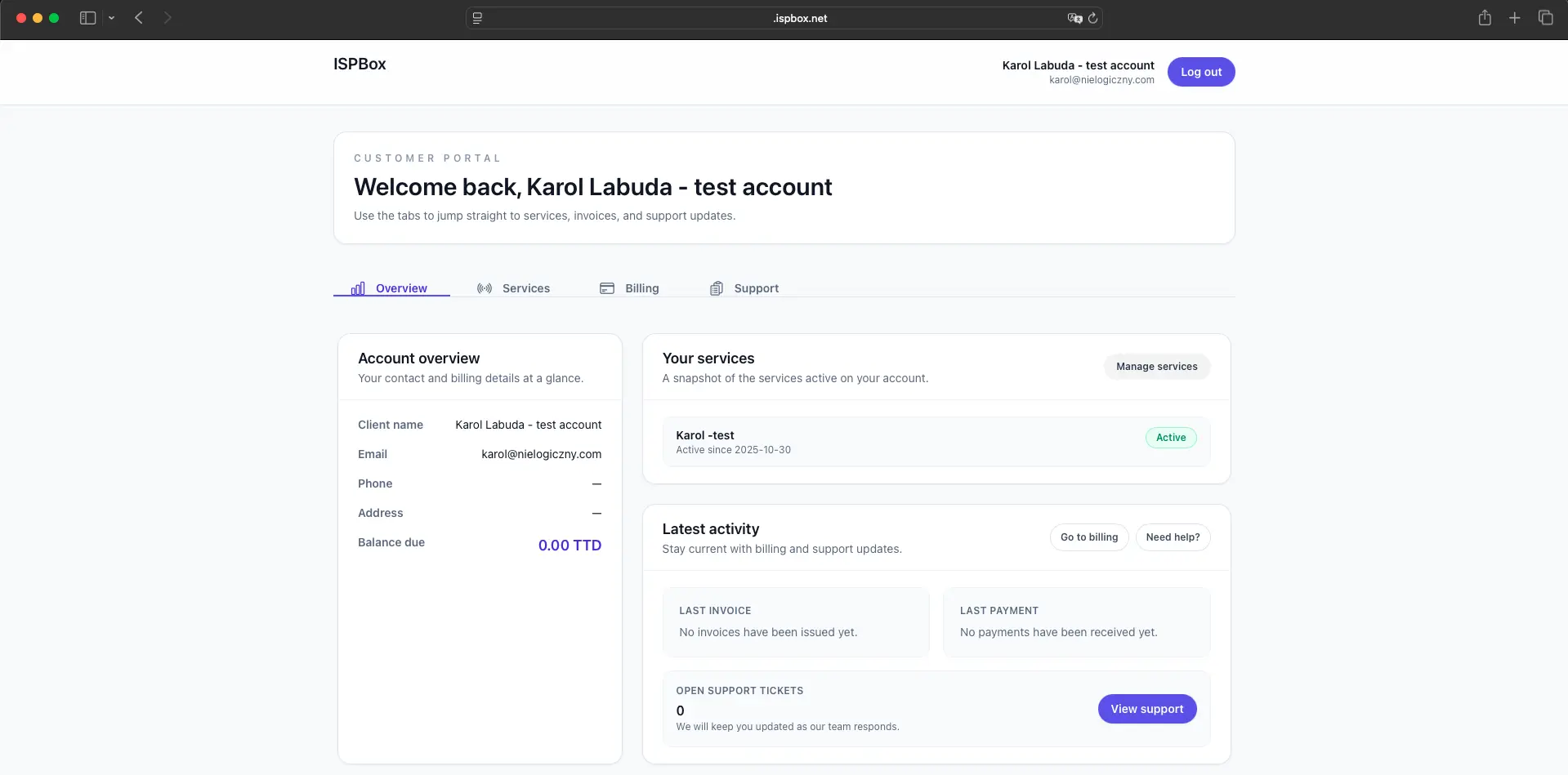Click the Billing credit card icon
Image resolution: width=1568 pixels, height=775 pixels.
607,287
